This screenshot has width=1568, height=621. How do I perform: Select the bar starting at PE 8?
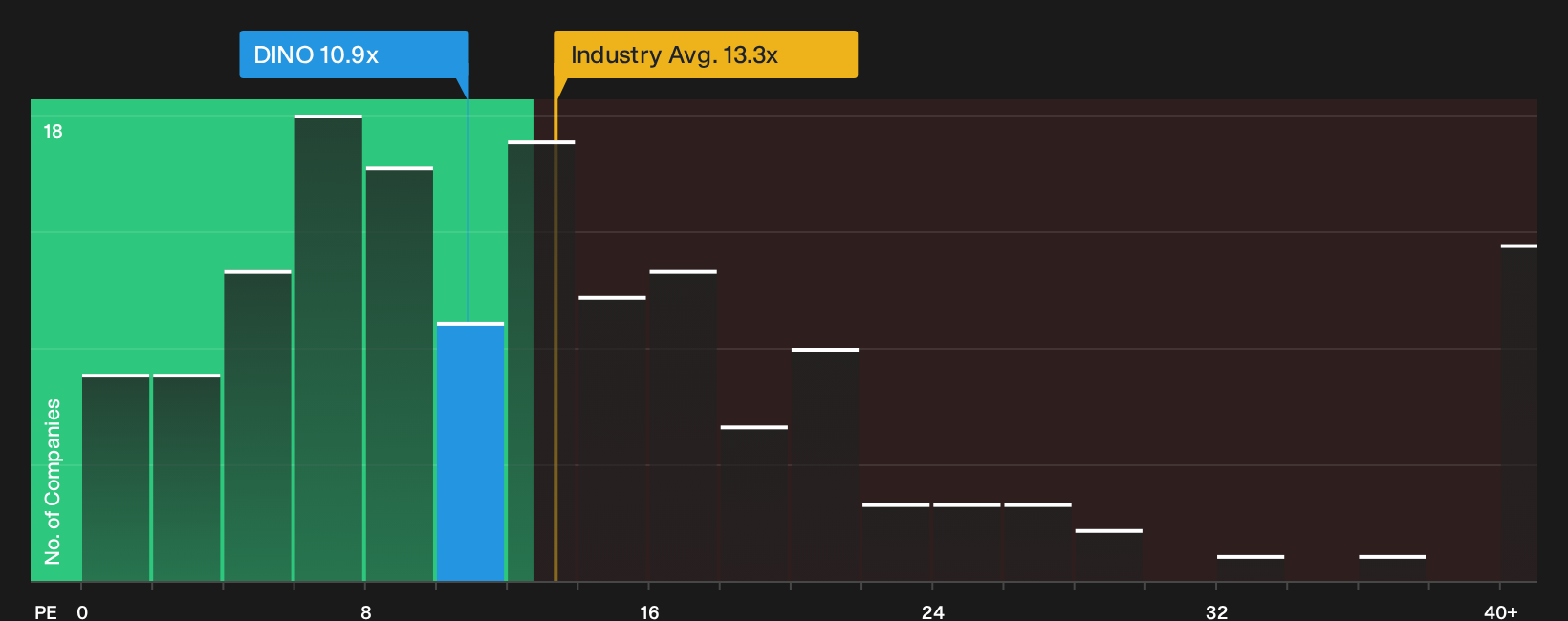(400, 374)
